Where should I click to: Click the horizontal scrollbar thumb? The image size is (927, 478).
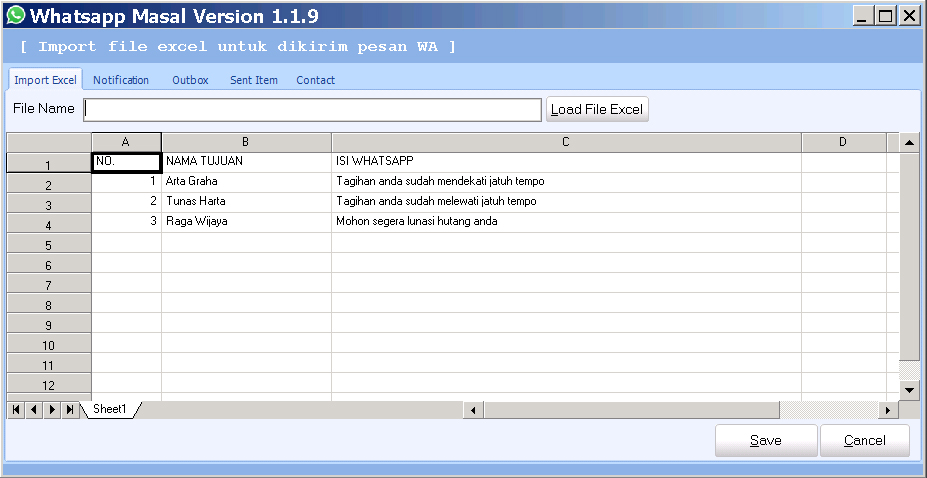click(x=631, y=410)
